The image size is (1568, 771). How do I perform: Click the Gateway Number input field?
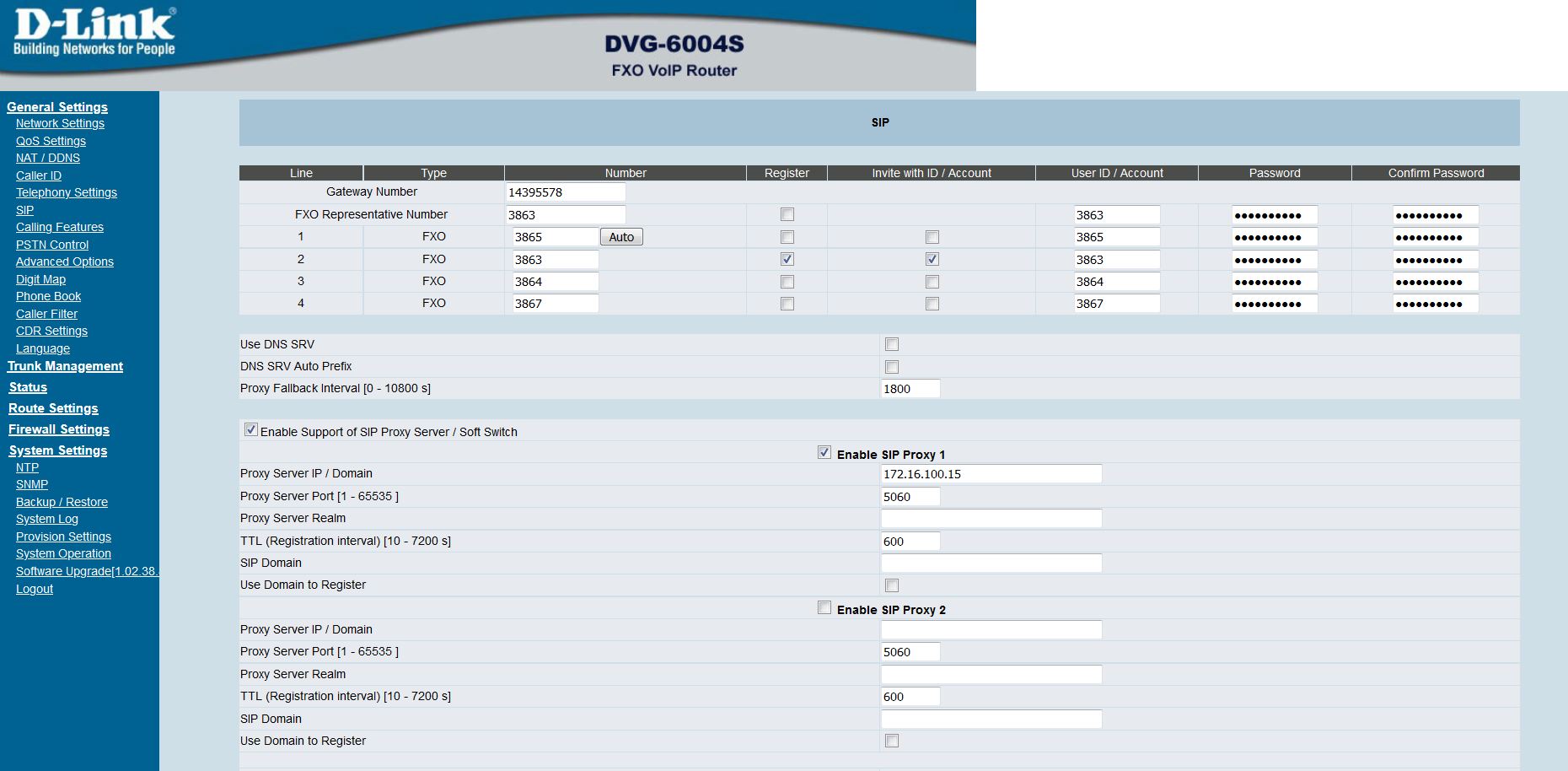tap(565, 192)
